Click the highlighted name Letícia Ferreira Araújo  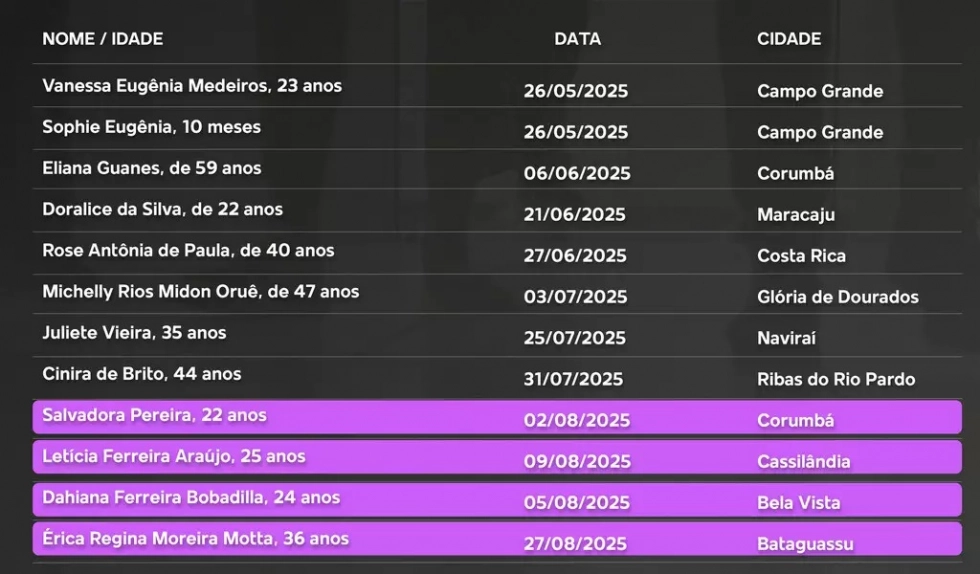(x=174, y=456)
